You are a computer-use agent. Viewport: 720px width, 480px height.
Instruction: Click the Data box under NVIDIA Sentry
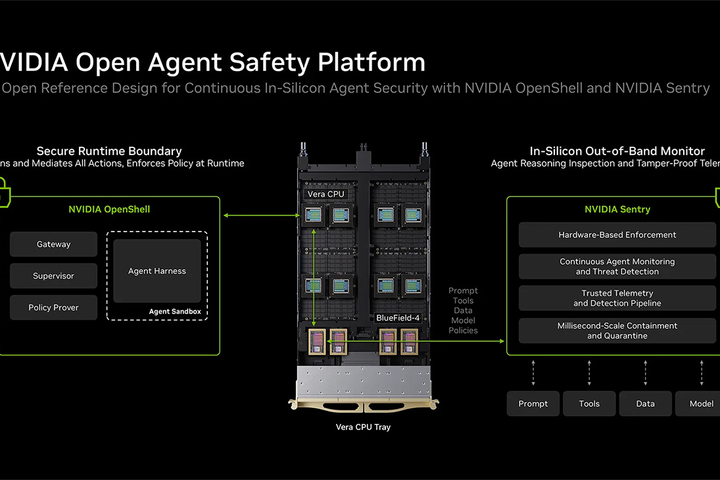tap(645, 404)
